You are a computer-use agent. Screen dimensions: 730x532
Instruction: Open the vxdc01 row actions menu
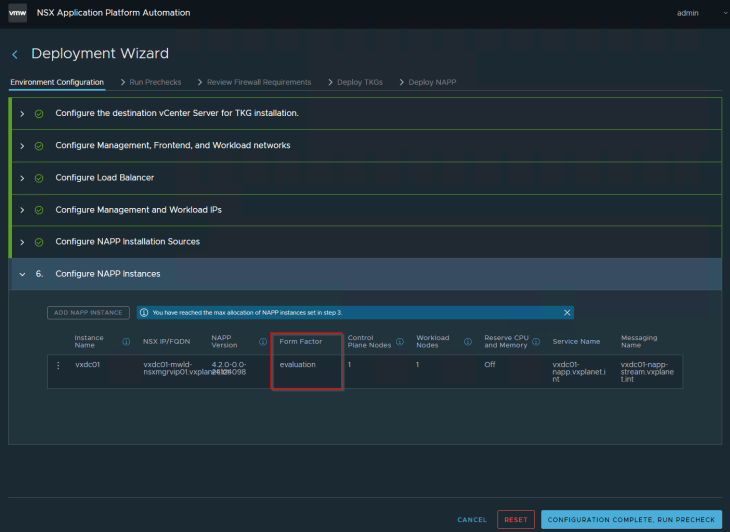click(x=58, y=365)
